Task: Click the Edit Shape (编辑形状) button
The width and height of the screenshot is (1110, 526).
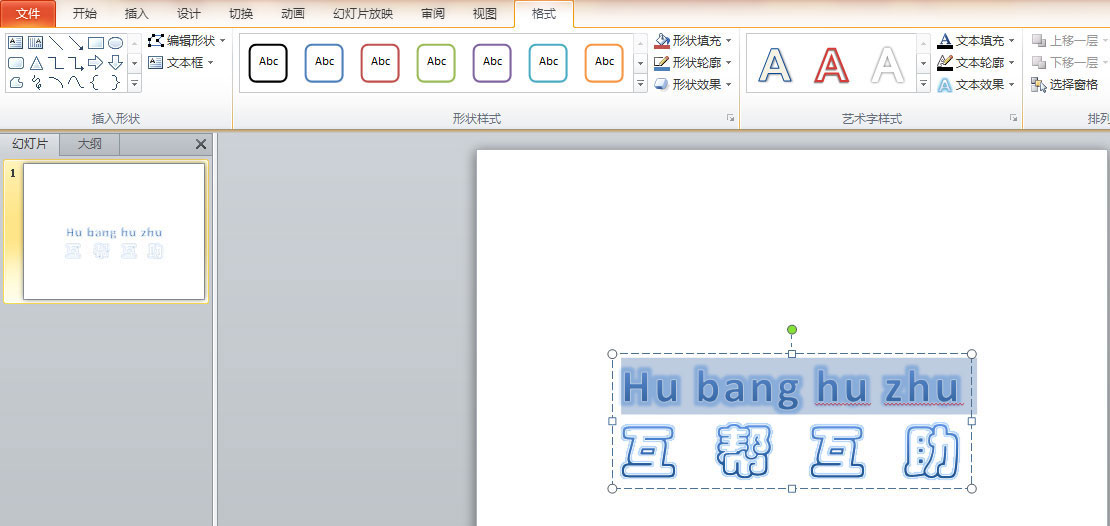Action: click(x=186, y=41)
